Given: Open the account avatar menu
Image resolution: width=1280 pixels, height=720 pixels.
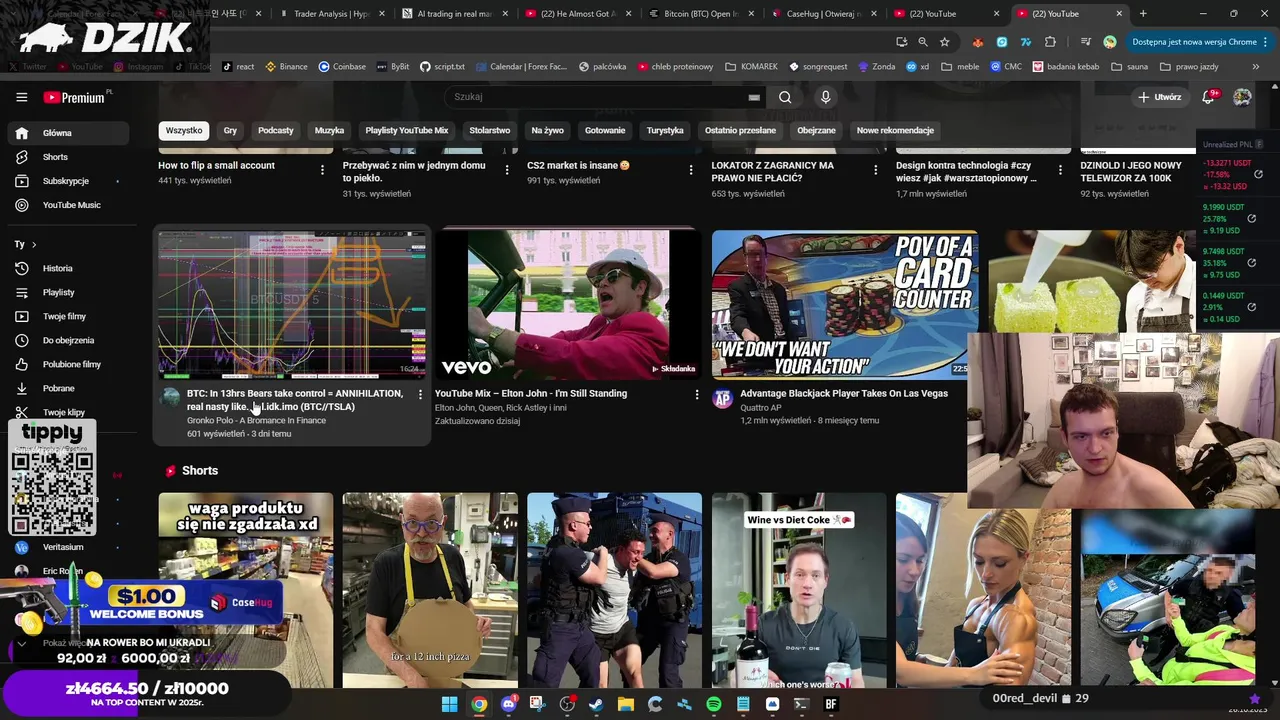Looking at the screenshot, I should click(1242, 97).
